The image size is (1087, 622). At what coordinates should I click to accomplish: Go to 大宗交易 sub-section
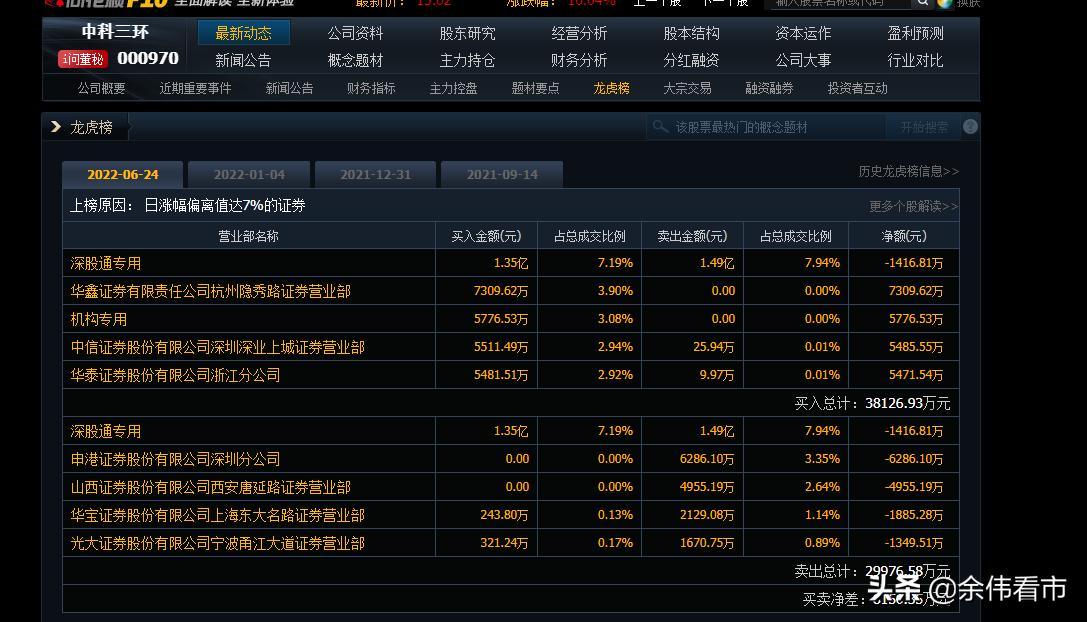coord(687,88)
